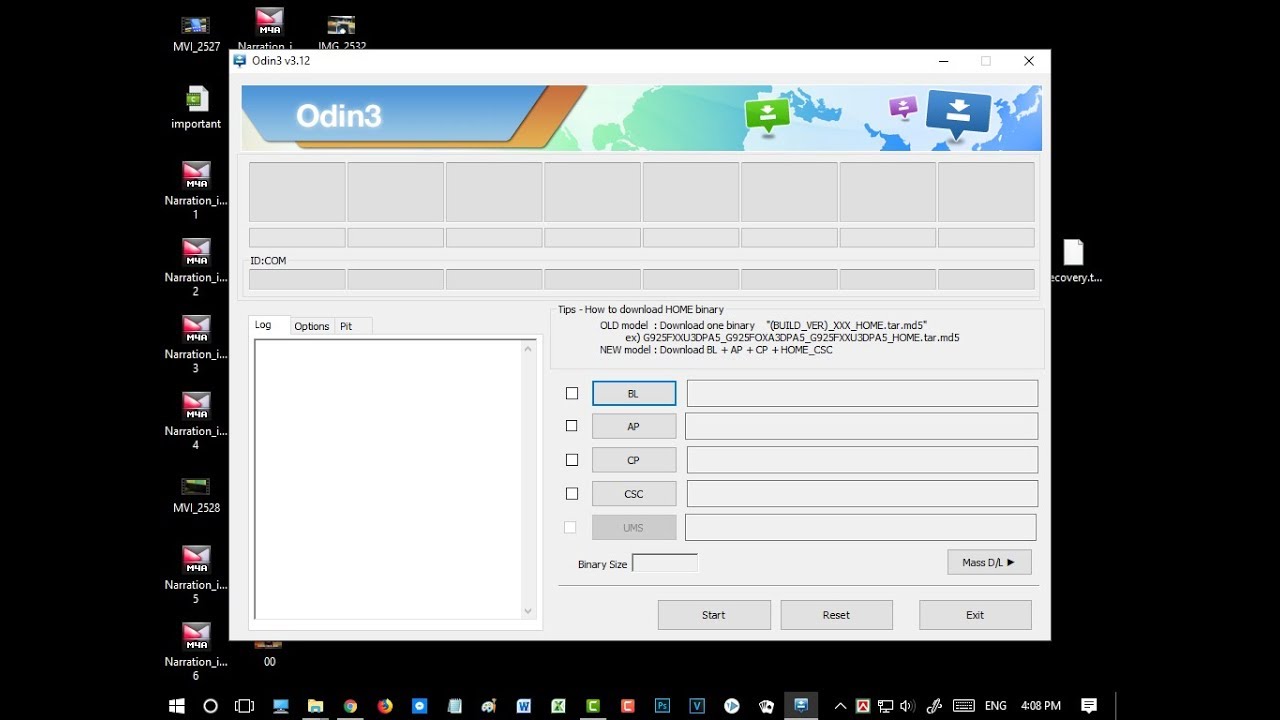Tick the CP checkbox
The image size is (1280, 720).
pyautogui.click(x=572, y=460)
